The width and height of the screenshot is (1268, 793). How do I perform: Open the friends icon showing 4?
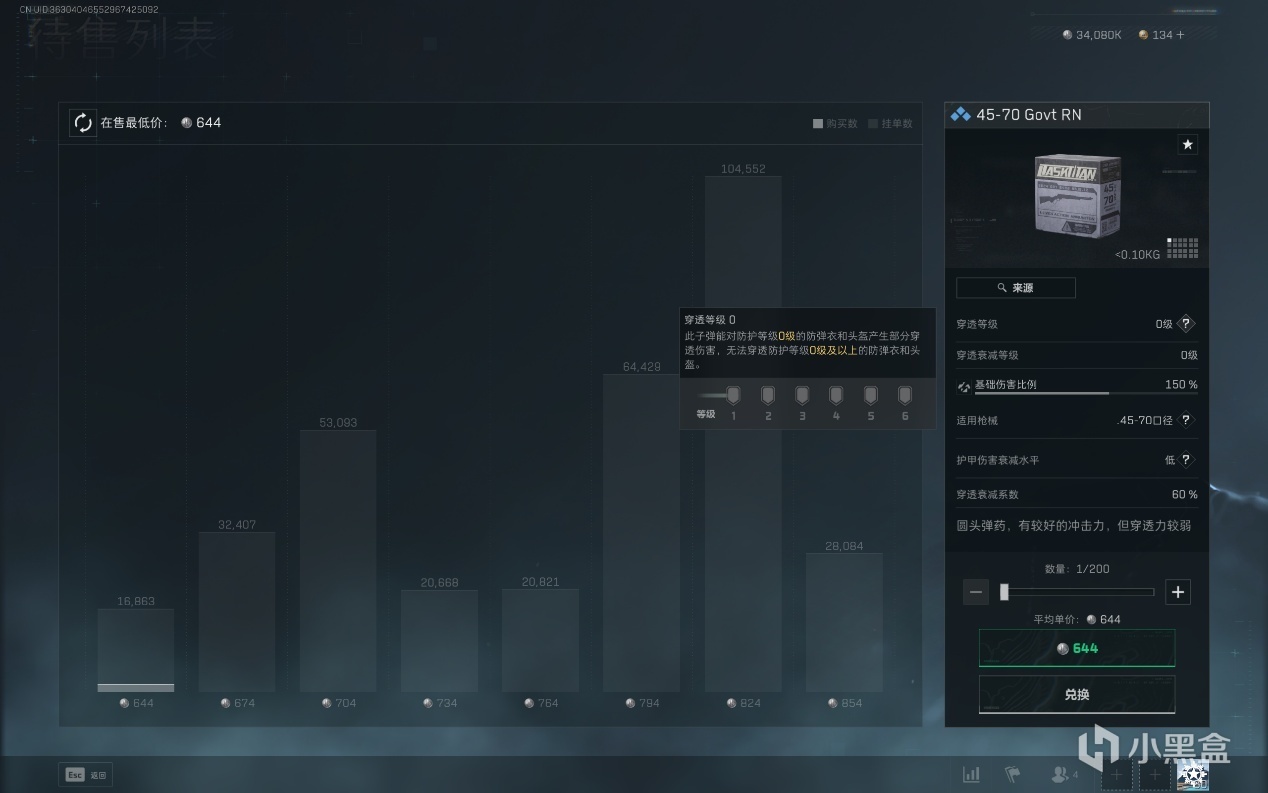coord(1064,774)
